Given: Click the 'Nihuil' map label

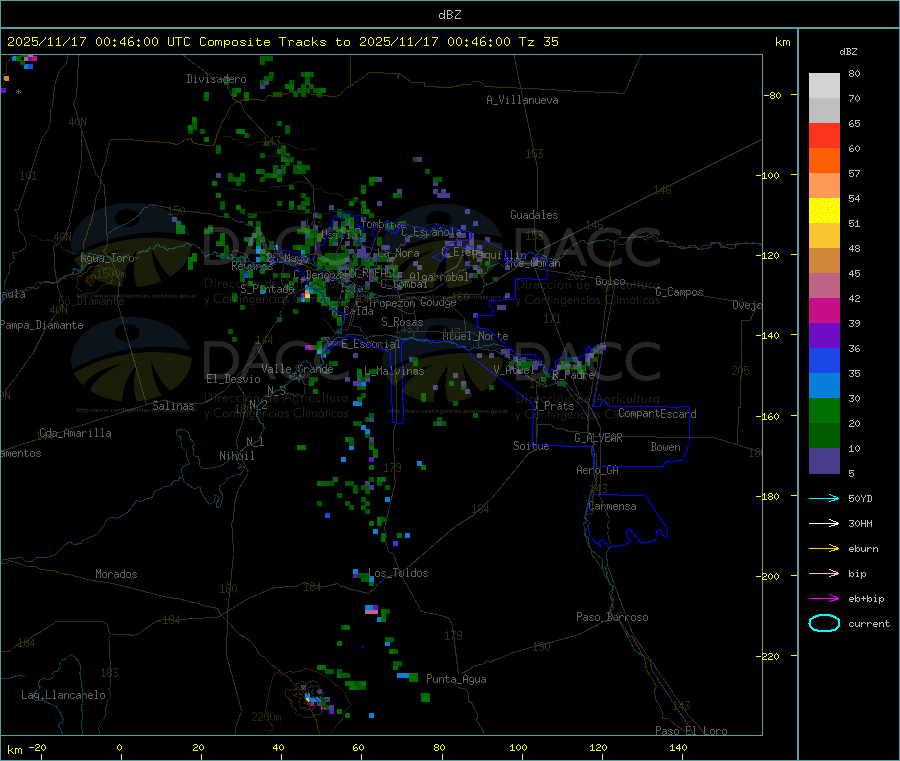Looking at the screenshot, I should [236, 456].
